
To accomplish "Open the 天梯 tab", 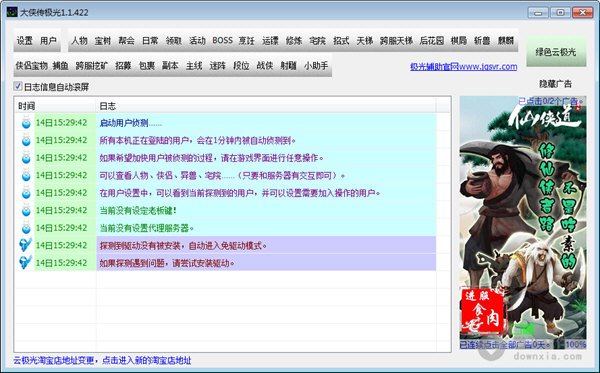I will 364,41.
